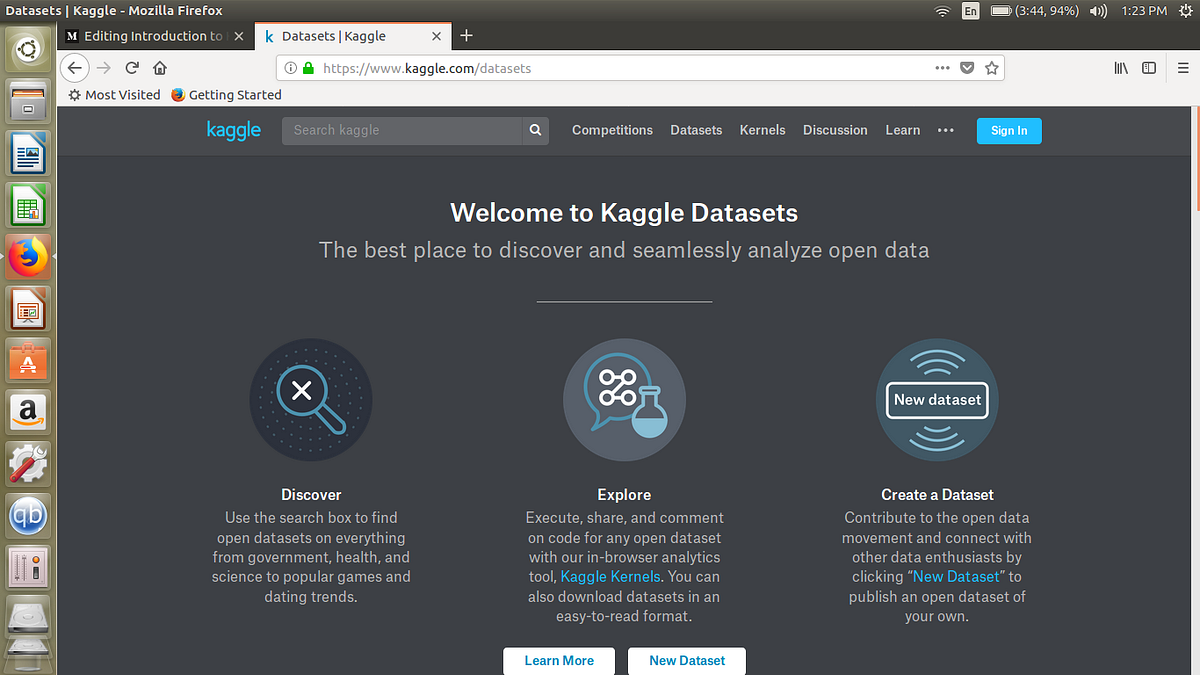The image size is (1200, 675).
Task: Click the search magnifier icon in Kaggle's search bar
Action: (535, 130)
